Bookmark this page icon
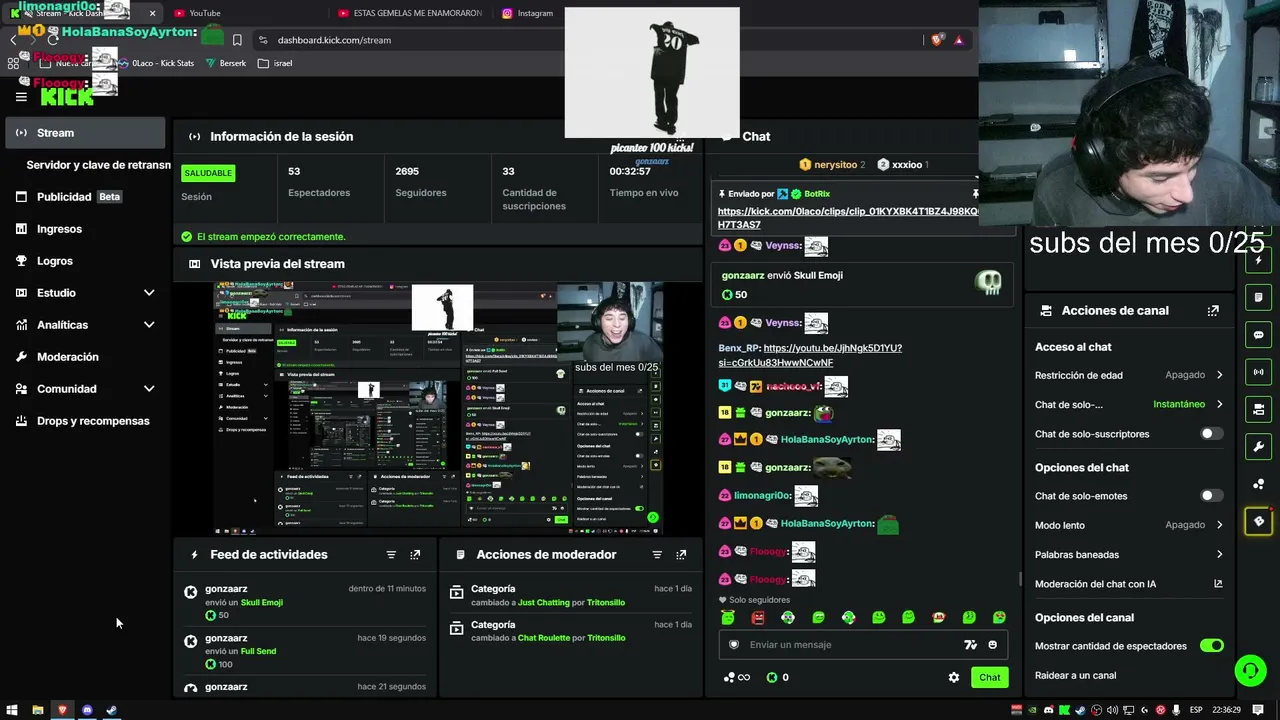 237,40
